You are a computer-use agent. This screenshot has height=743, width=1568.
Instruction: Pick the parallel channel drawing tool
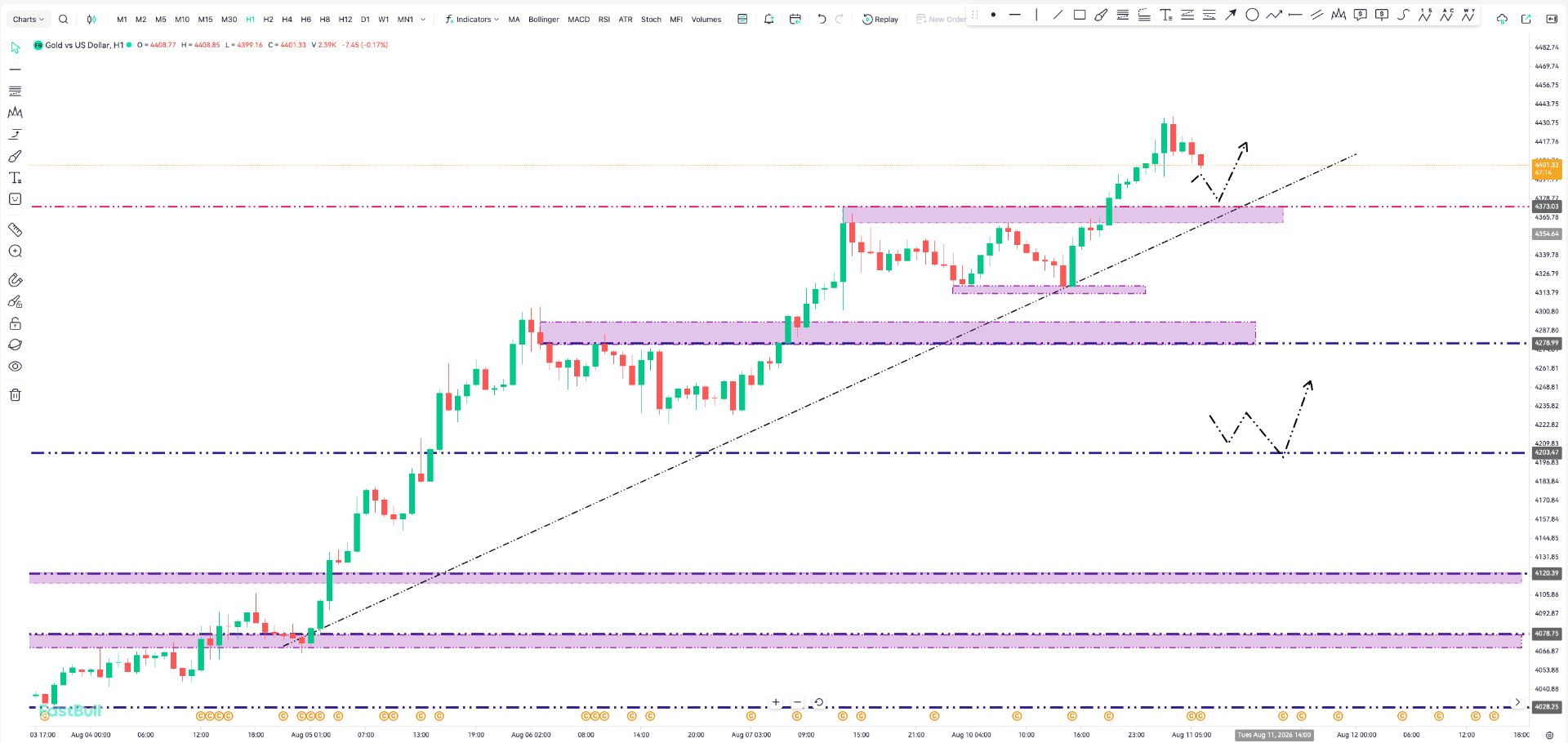click(1316, 15)
